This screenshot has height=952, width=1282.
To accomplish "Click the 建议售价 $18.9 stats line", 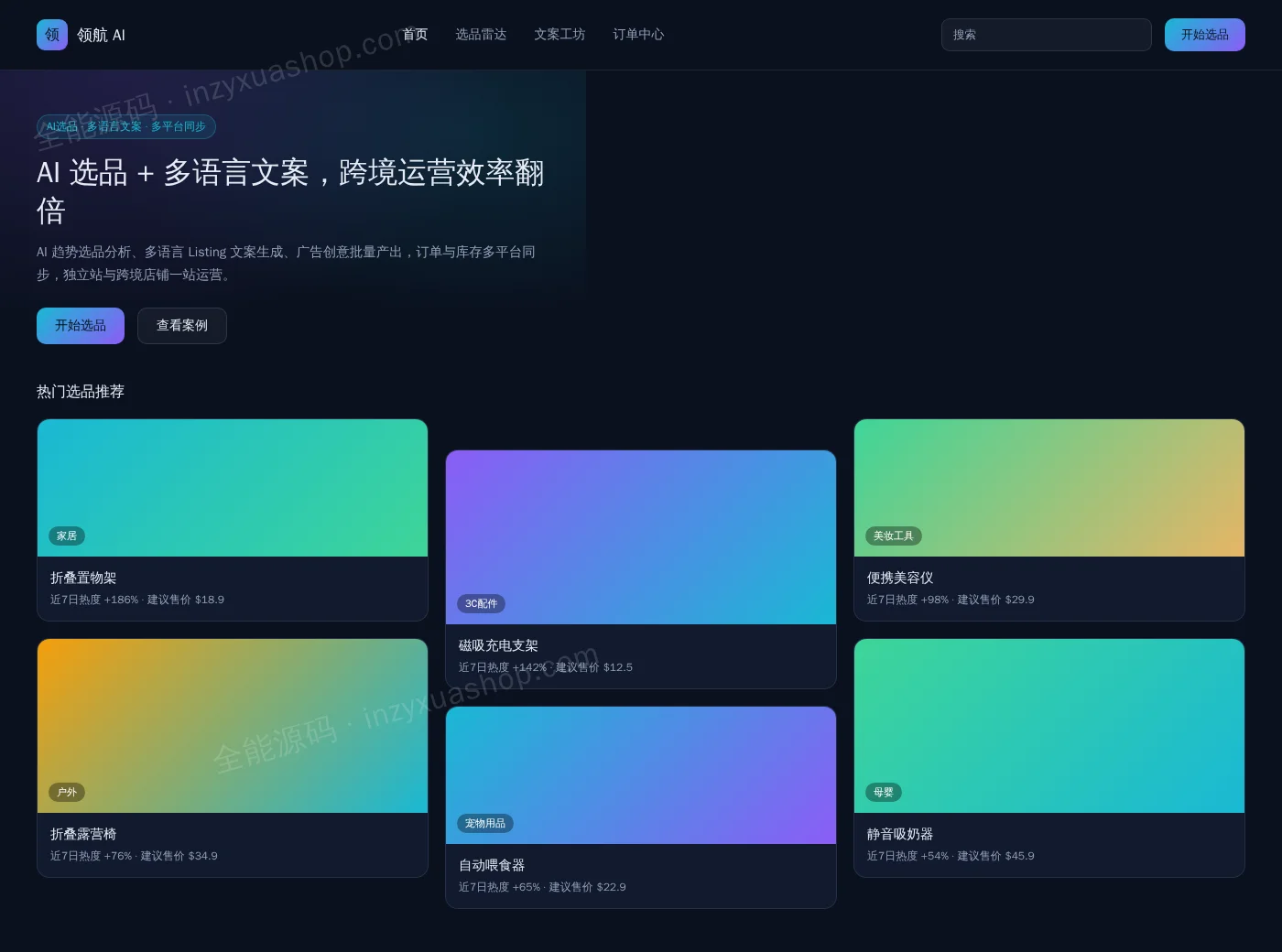I will [137, 600].
